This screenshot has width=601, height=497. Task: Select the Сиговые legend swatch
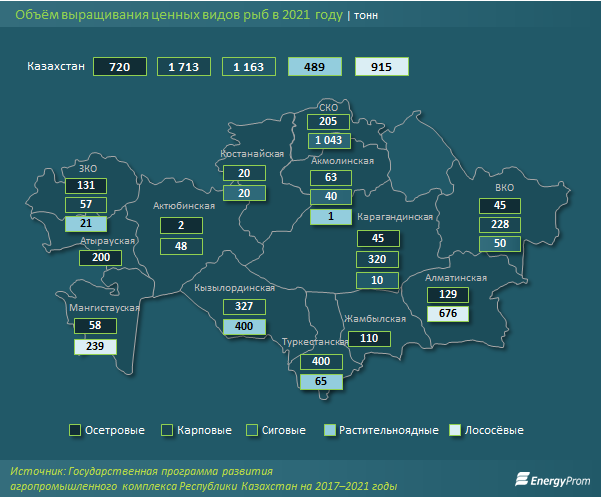tap(252, 430)
